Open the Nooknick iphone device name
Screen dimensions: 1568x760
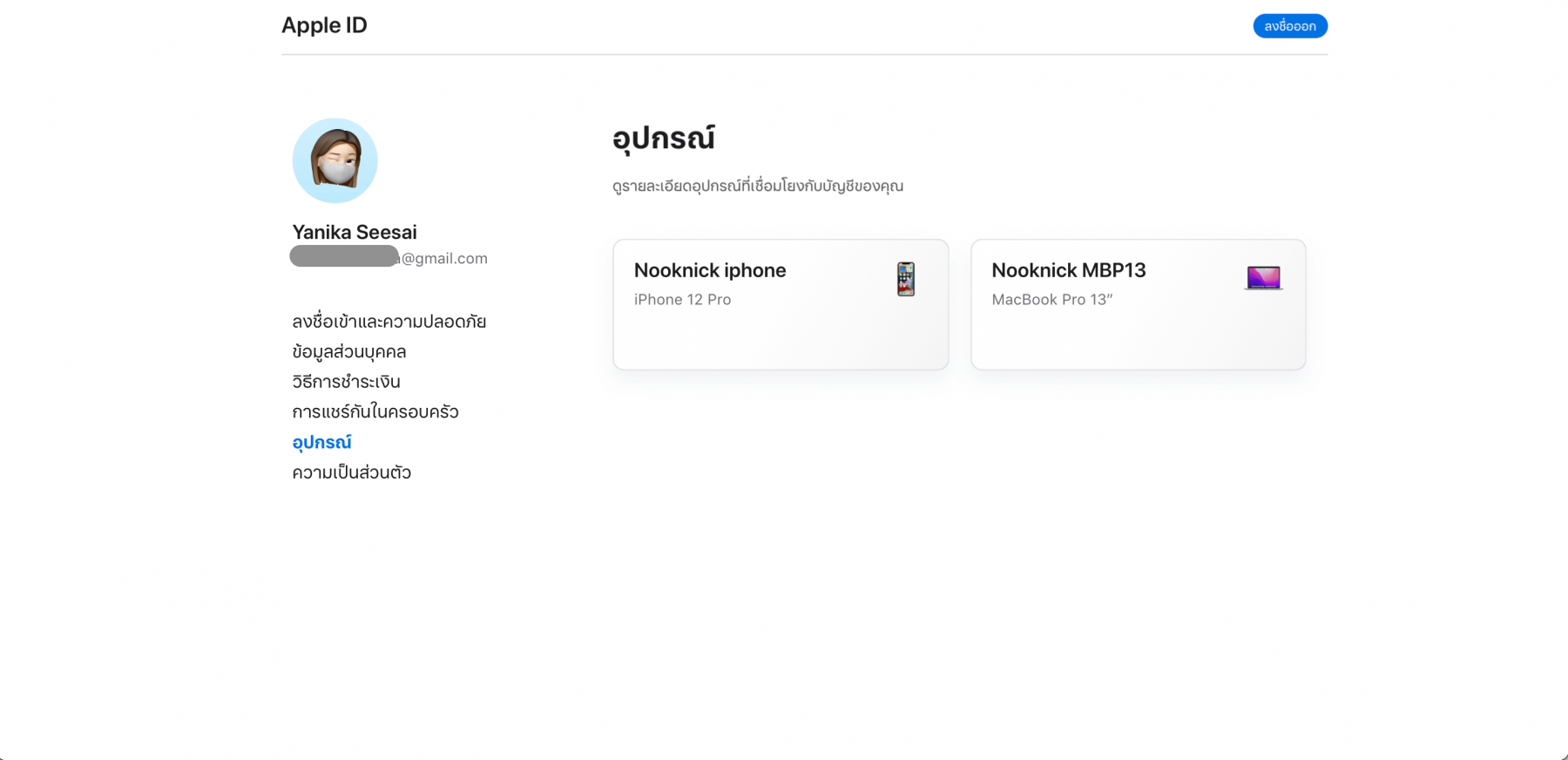click(710, 270)
